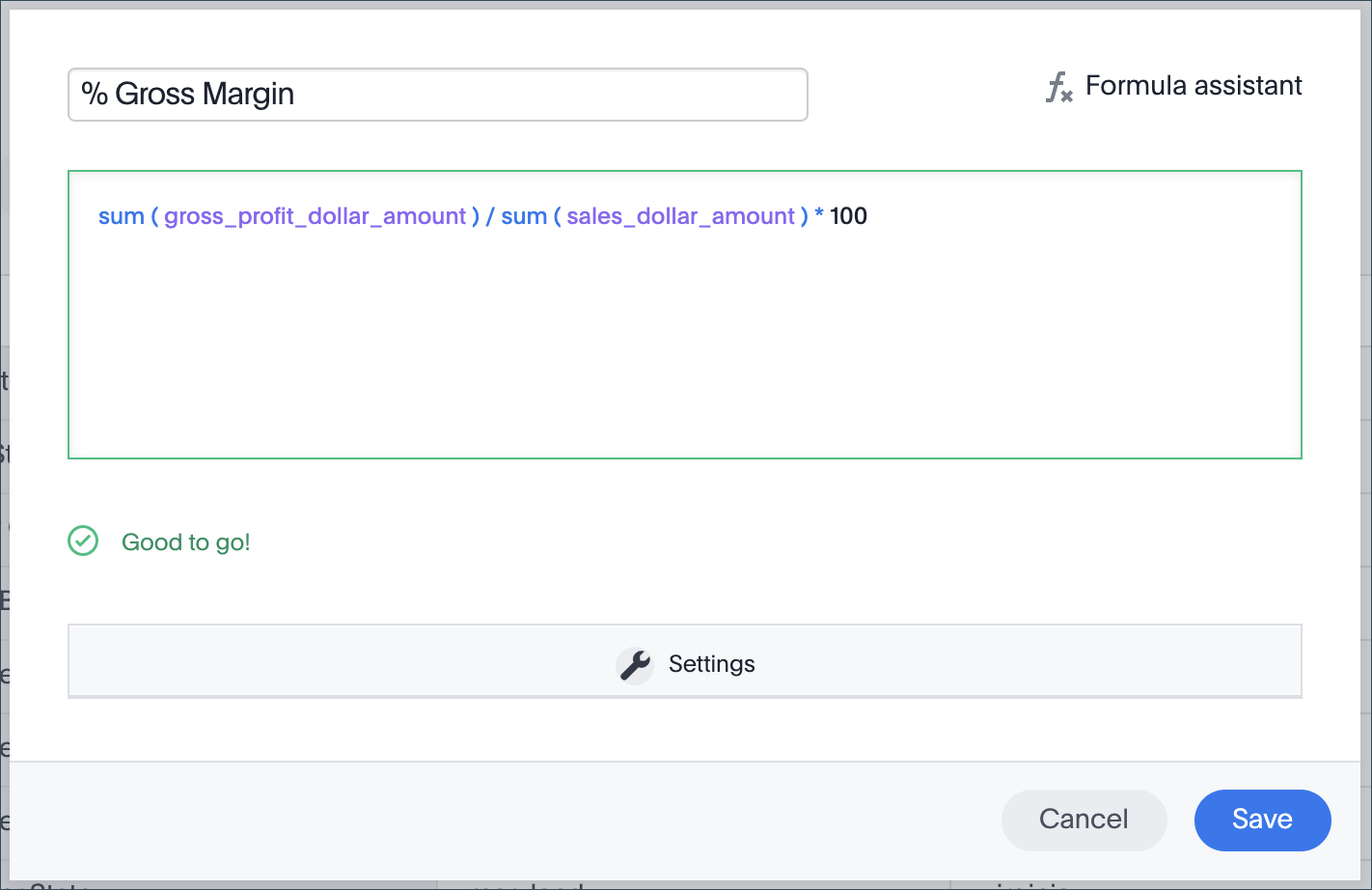Viewport: 1372px width, 890px height.
Task: Focus the '% Gross Margin' name field
Action: tap(437, 95)
